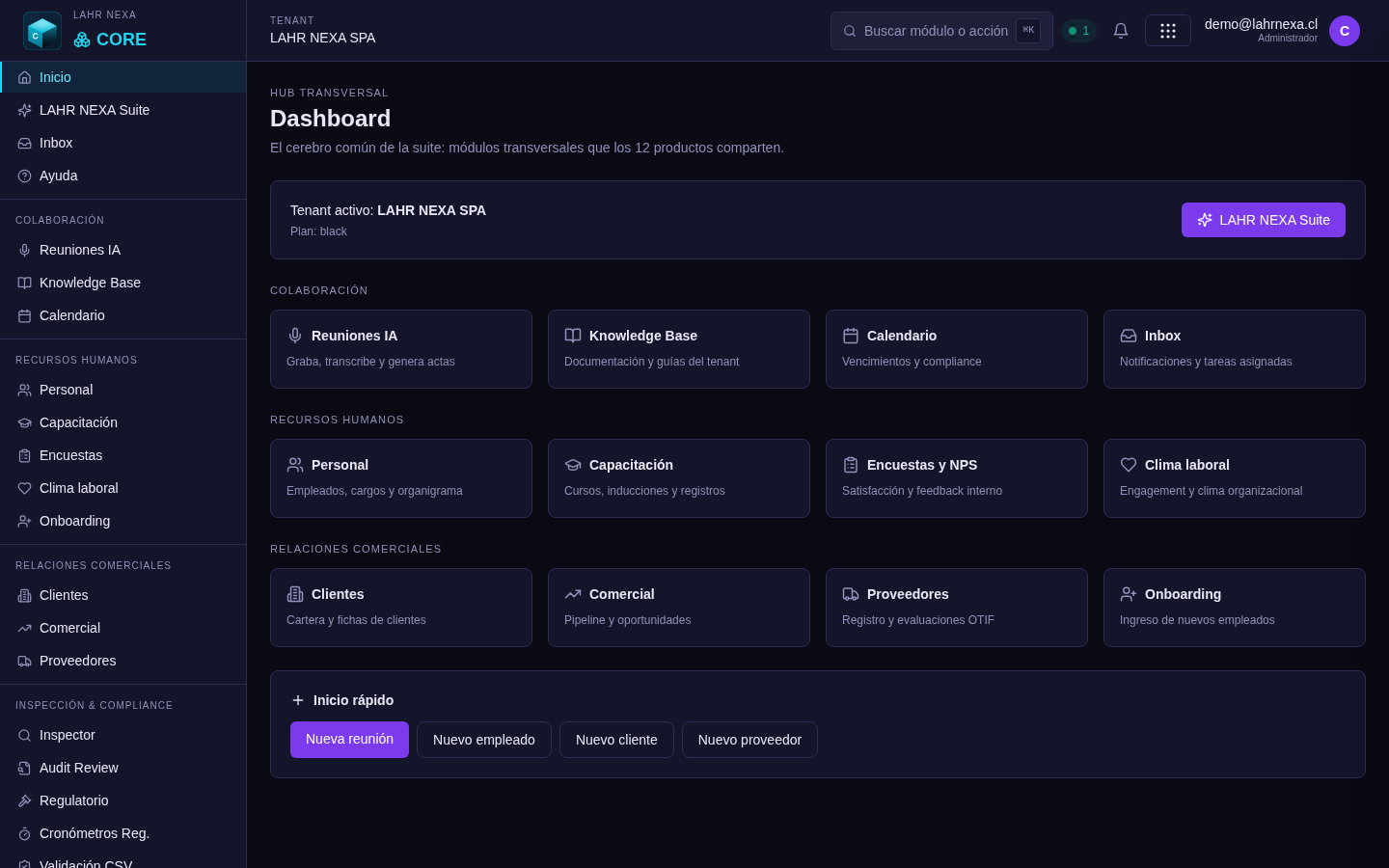Open the Inbox dashboard card
1389x868 pixels.
1235,349
